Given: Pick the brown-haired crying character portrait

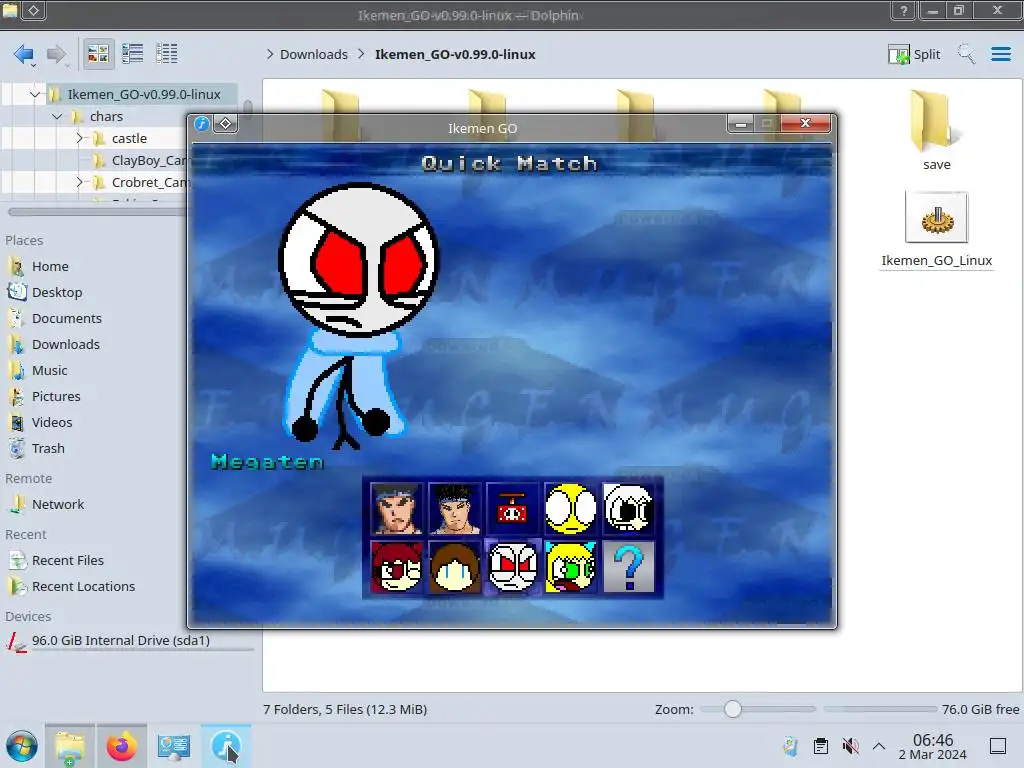Looking at the screenshot, I should tap(455, 566).
